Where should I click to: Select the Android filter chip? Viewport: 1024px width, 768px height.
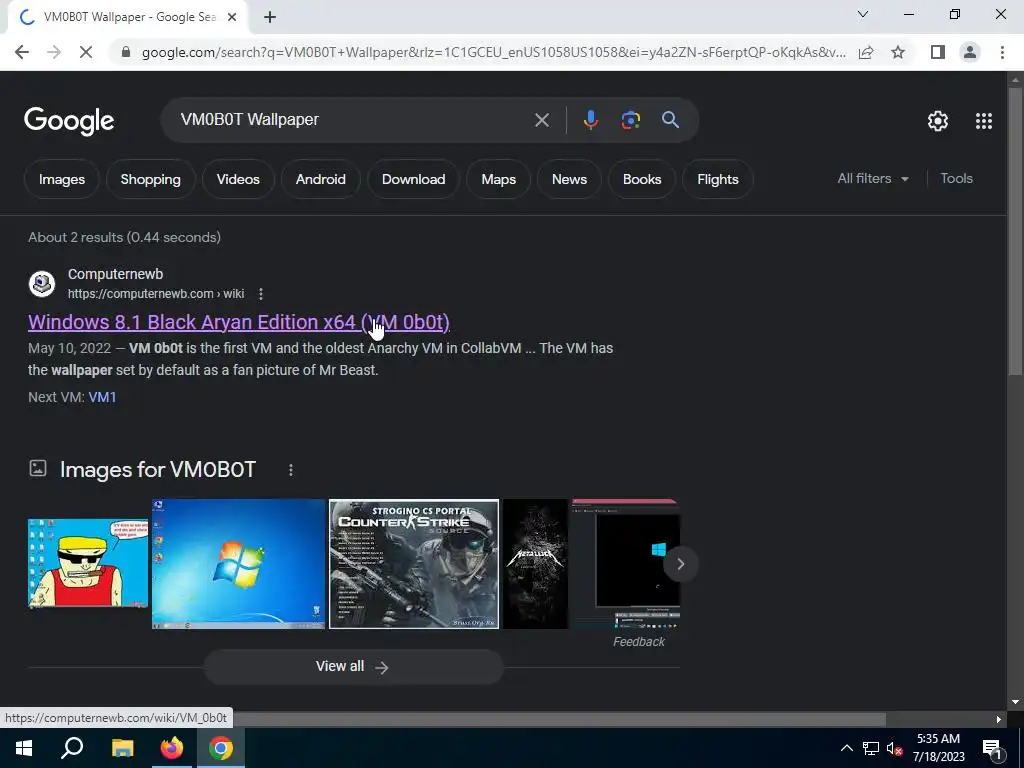point(321,180)
